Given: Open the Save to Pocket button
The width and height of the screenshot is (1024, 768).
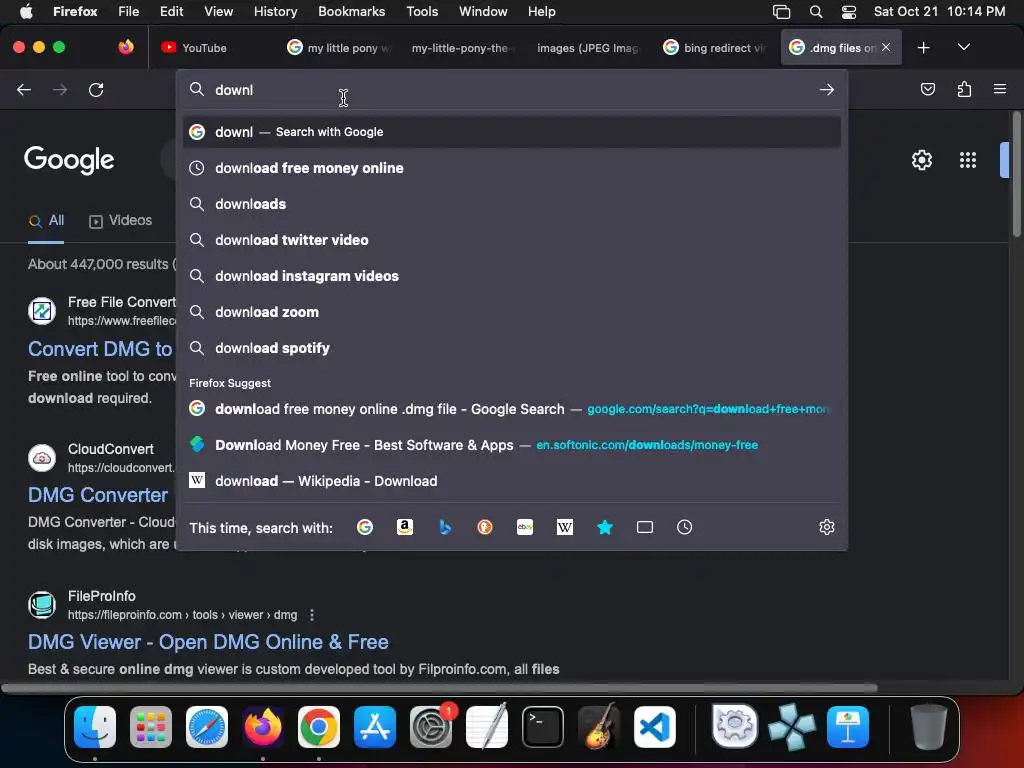Looking at the screenshot, I should pyautogui.click(x=927, y=89).
